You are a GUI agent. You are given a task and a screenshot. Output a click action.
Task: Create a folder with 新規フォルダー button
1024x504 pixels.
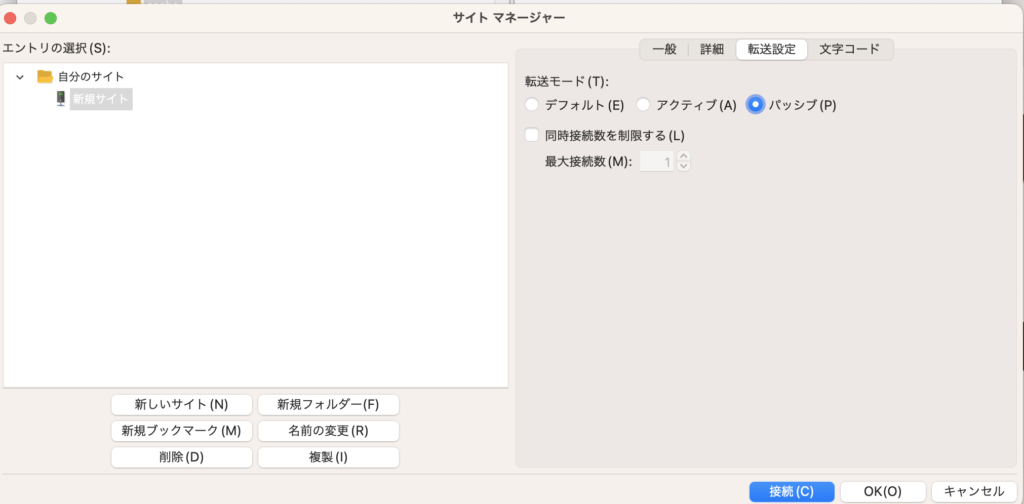coord(328,405)
